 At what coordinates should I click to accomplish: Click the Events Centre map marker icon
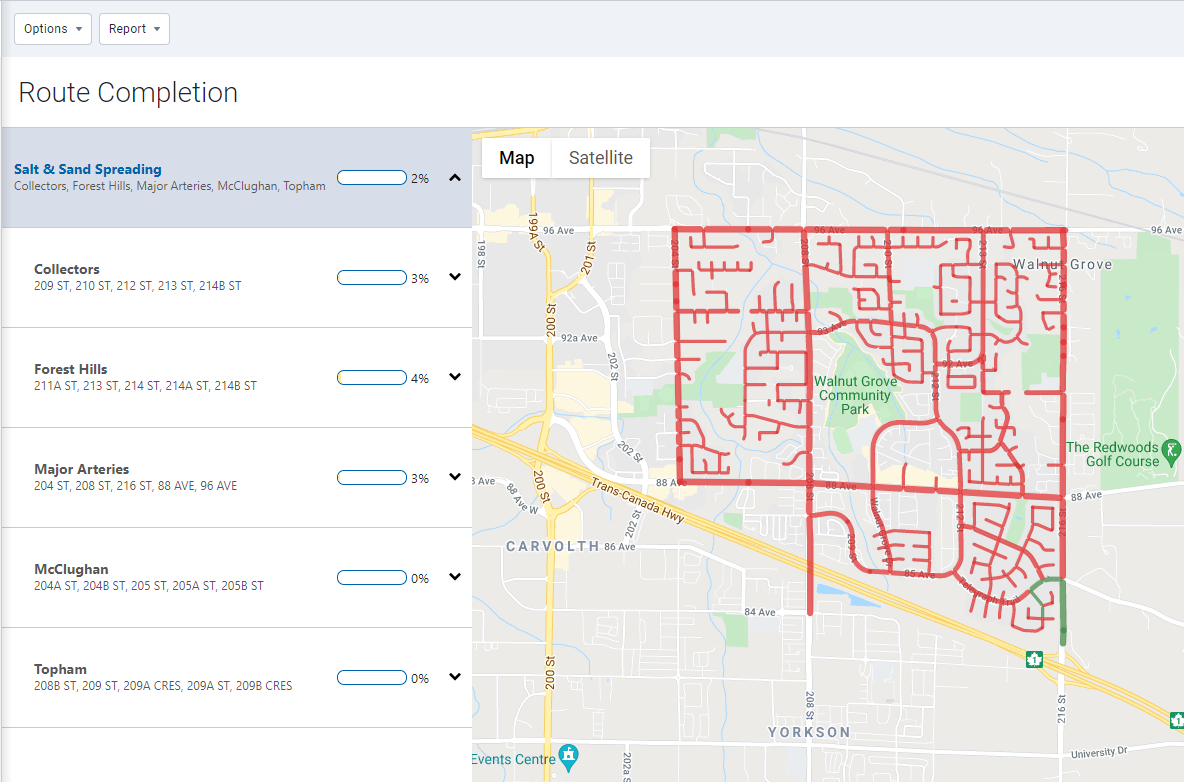(569, 753)
